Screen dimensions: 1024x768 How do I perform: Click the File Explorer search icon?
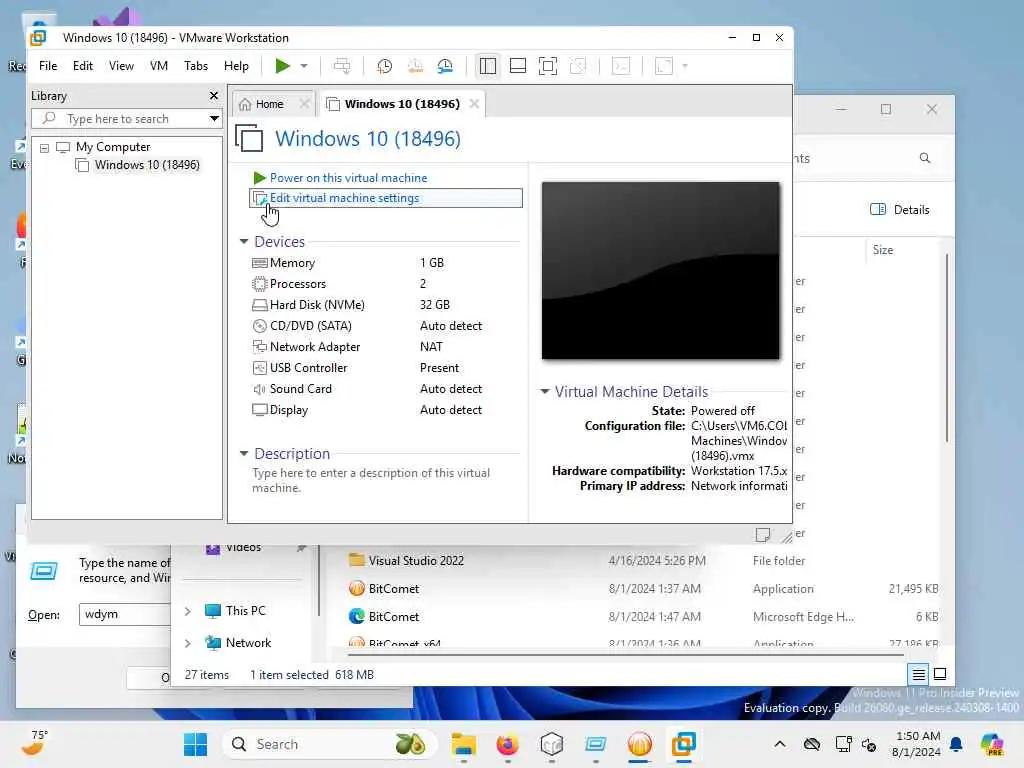pos(925,158)
